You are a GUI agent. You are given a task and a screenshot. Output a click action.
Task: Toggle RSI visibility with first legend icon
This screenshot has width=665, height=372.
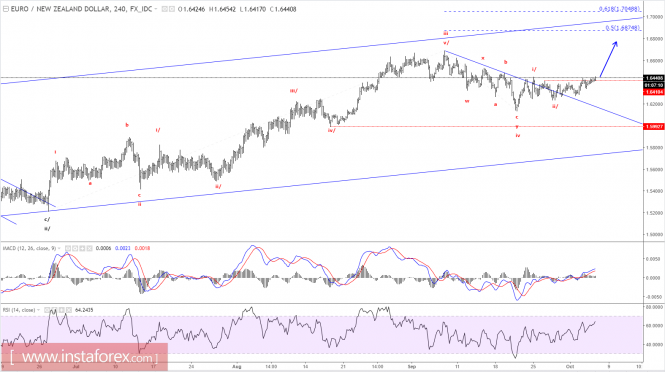point(47,310)
